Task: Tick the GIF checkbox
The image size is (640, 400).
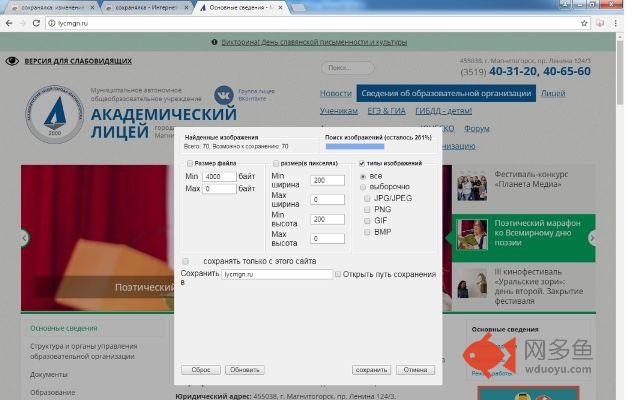Action: [367, 221]
